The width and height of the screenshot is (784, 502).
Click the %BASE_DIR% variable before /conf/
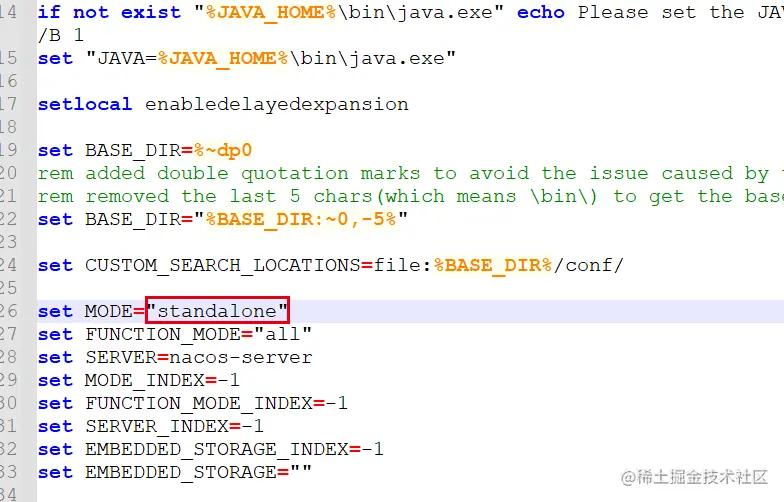tap(493, 265)
